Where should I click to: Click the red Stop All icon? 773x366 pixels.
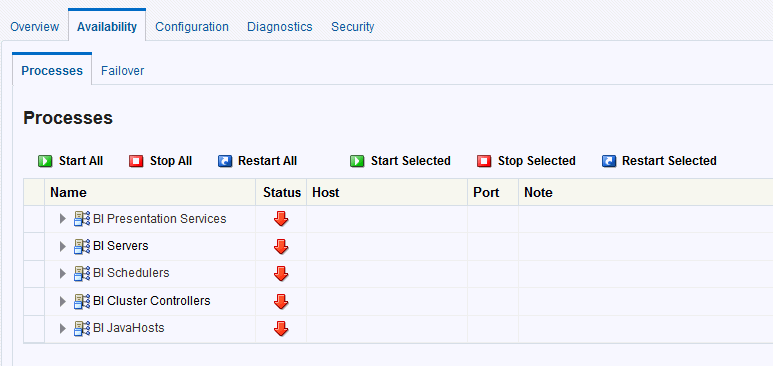point(136,161)
